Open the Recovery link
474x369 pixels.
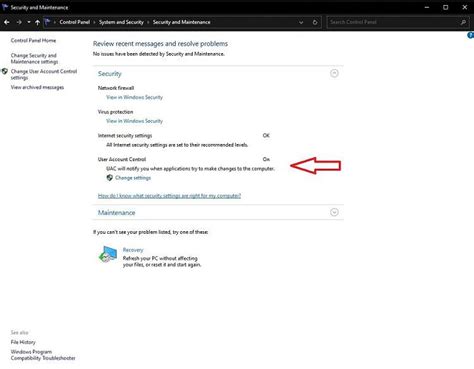(x=133, y=250)
